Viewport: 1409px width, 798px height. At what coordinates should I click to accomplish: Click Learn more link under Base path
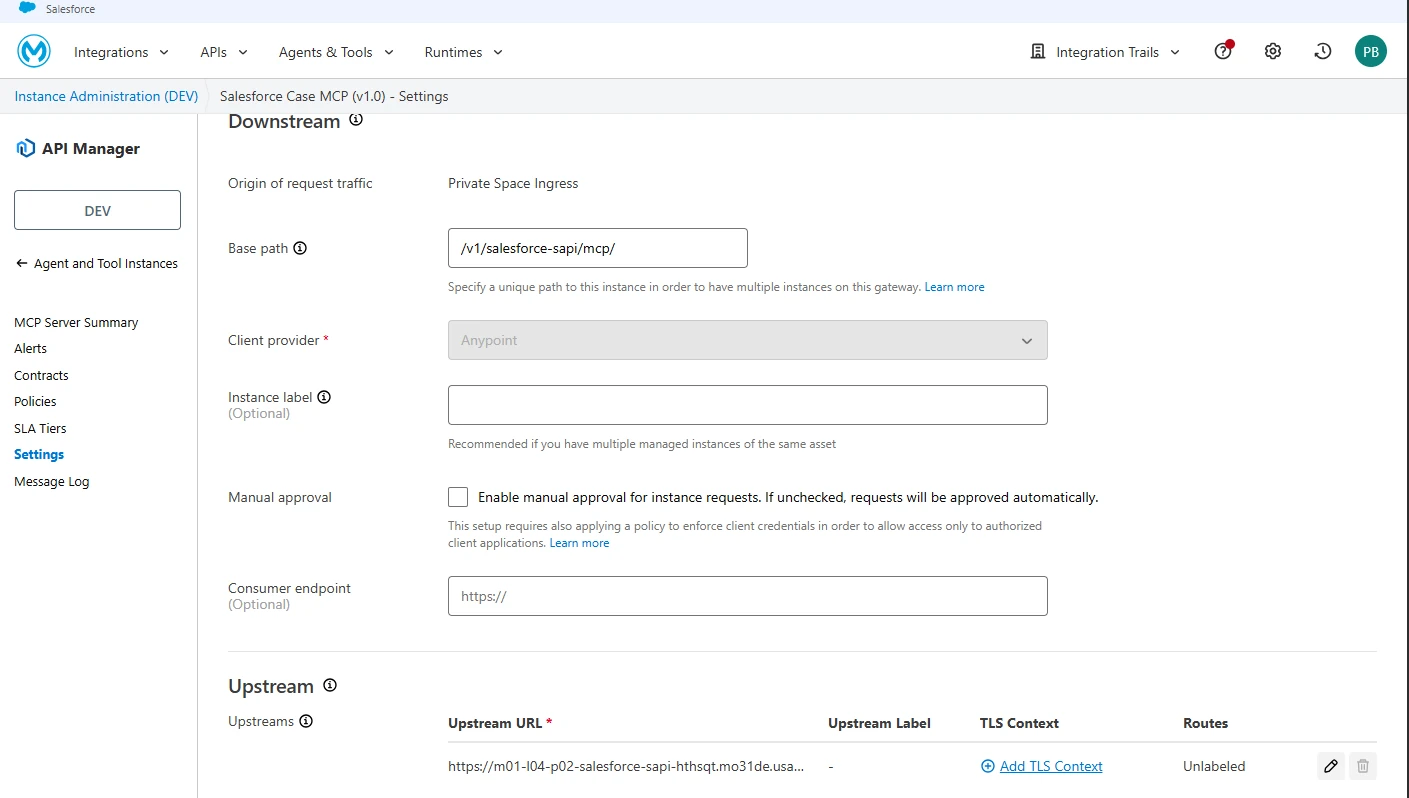tap(954, 287)
